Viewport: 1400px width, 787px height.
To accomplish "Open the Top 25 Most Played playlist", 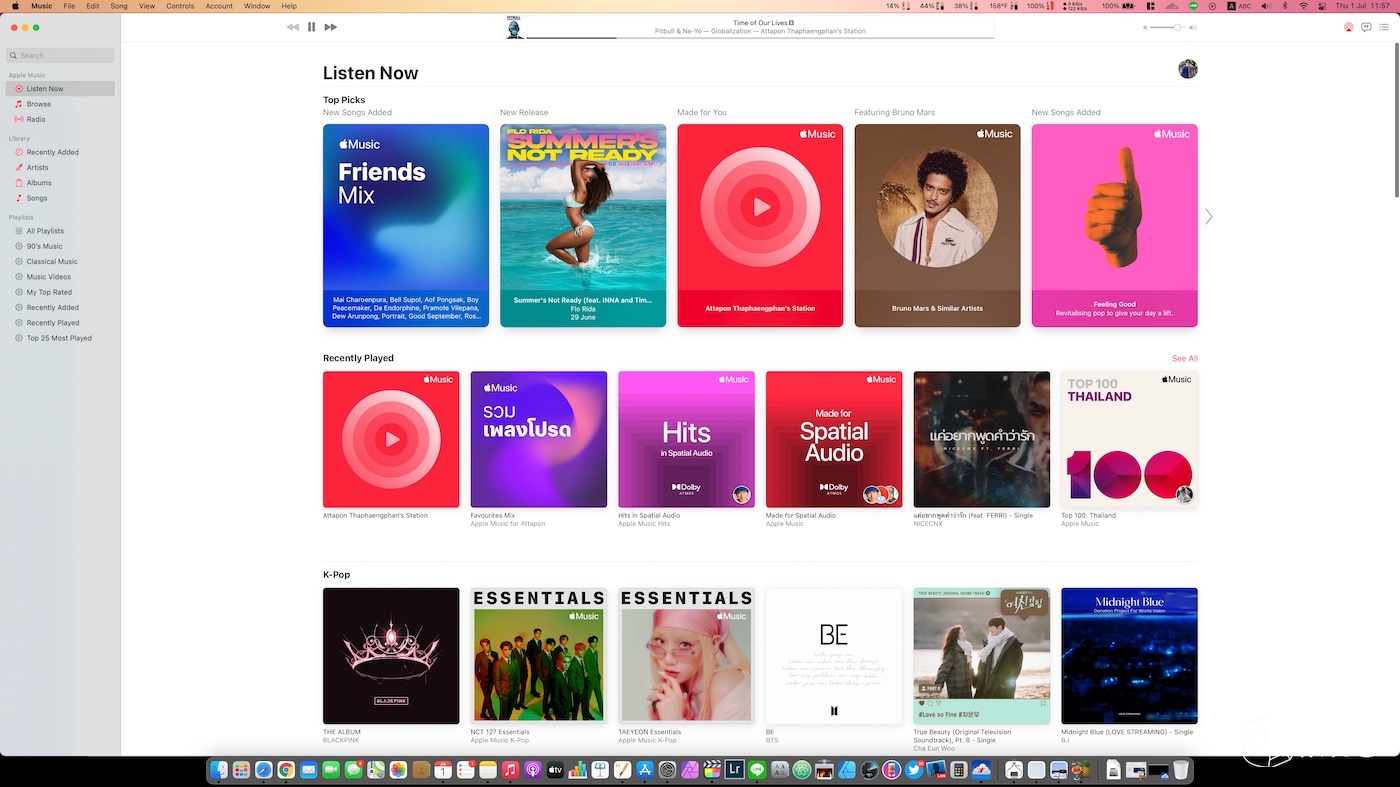I will pyautogui.click(x=59, y=338).
